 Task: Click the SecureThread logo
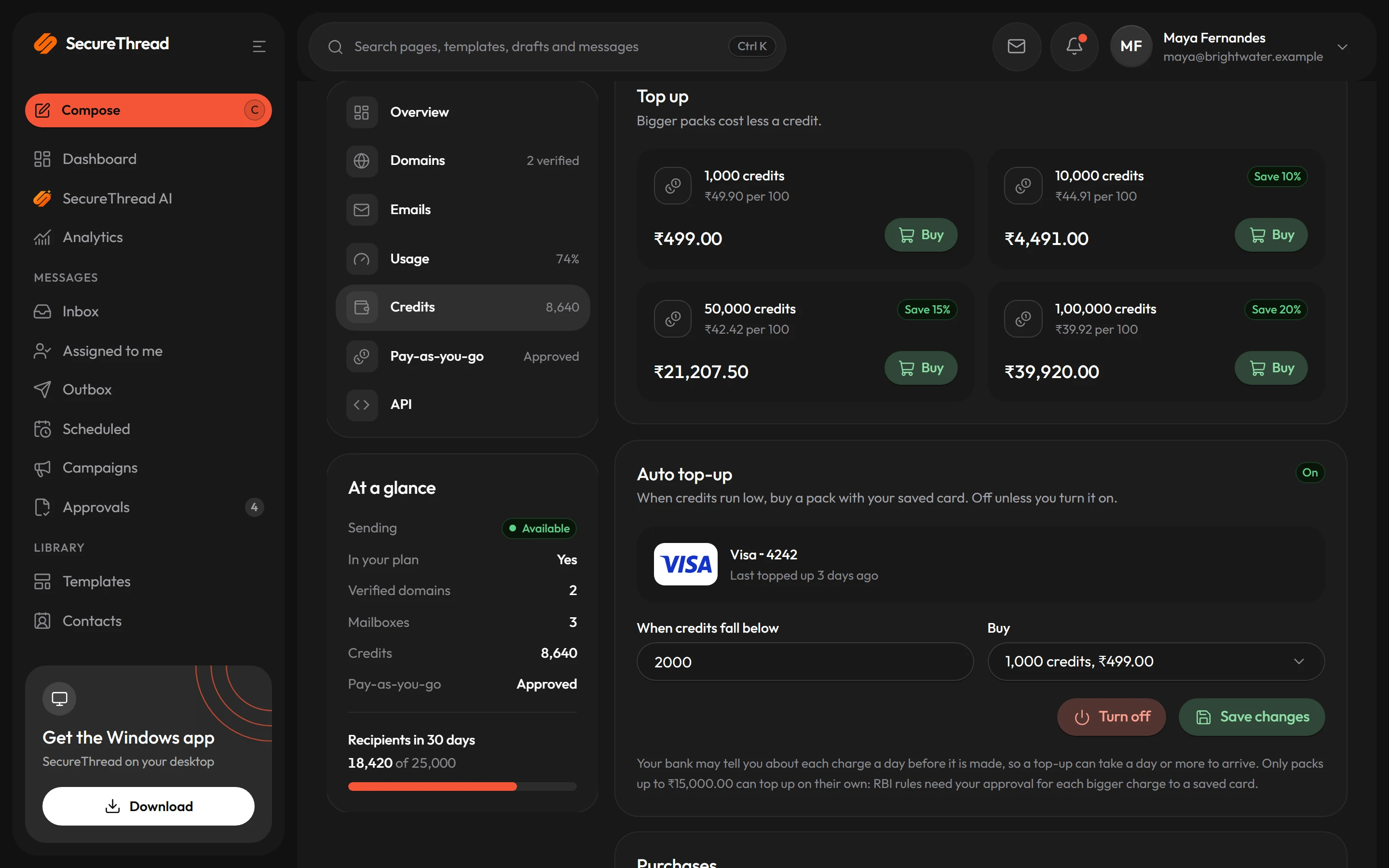[102, 43]
